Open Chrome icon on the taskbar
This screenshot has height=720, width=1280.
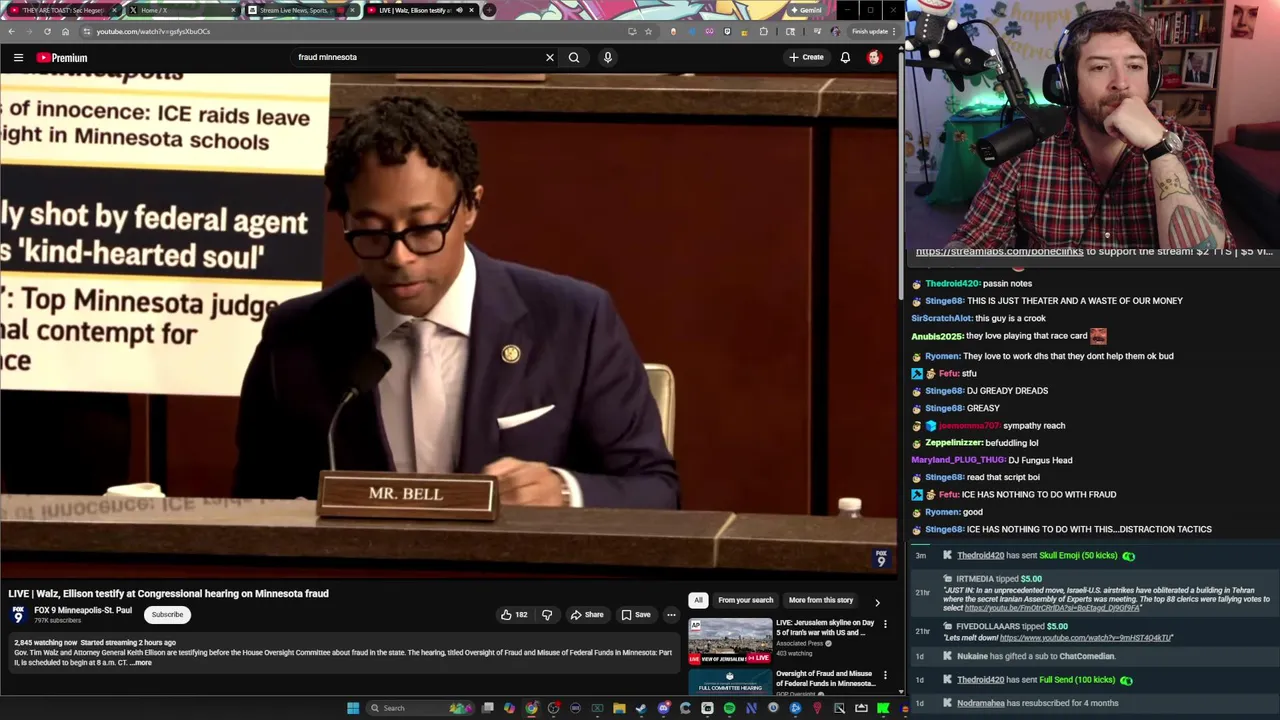coord(531,708)
